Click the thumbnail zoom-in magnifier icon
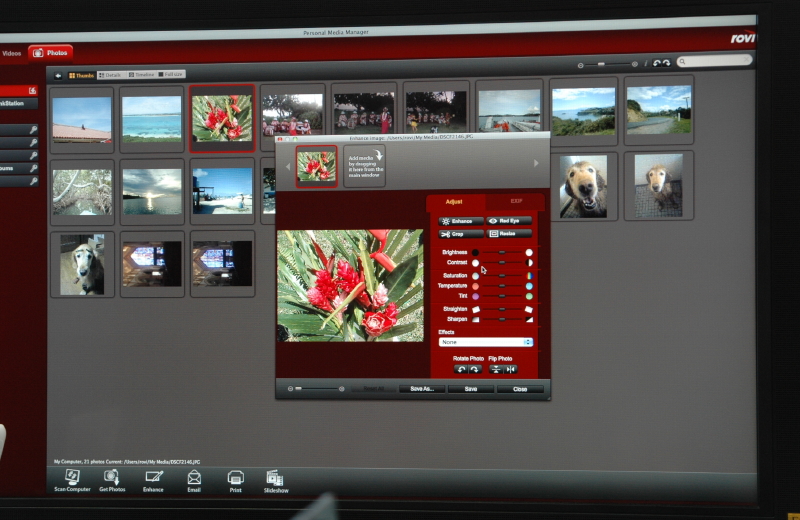Image resolution: width=800 pixels, height=520 pixels. coord(634,64)
